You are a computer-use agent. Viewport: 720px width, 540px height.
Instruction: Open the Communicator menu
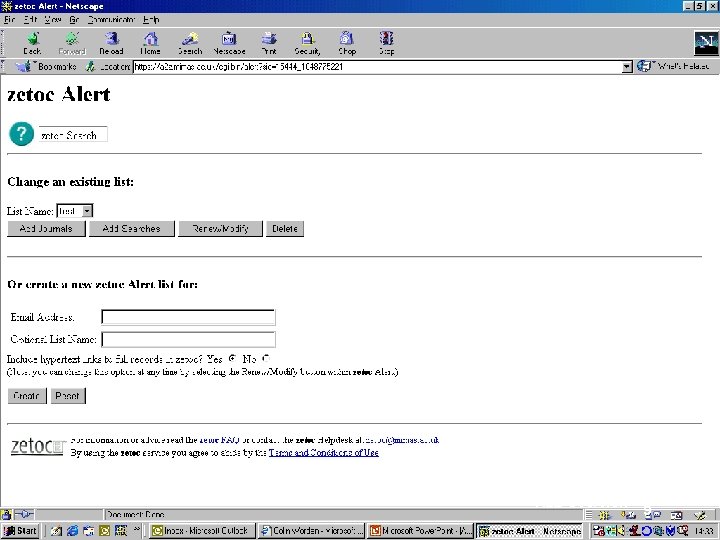tap(111, 20)
